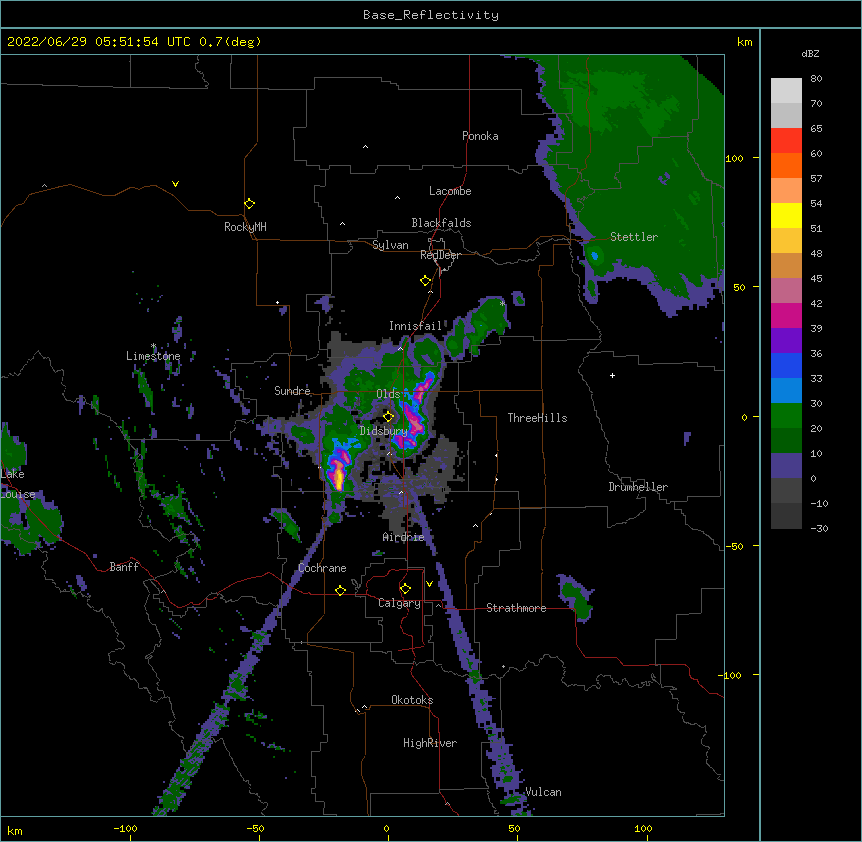Click the yellow diamond marker south of RedDeer

coord(425,280)
